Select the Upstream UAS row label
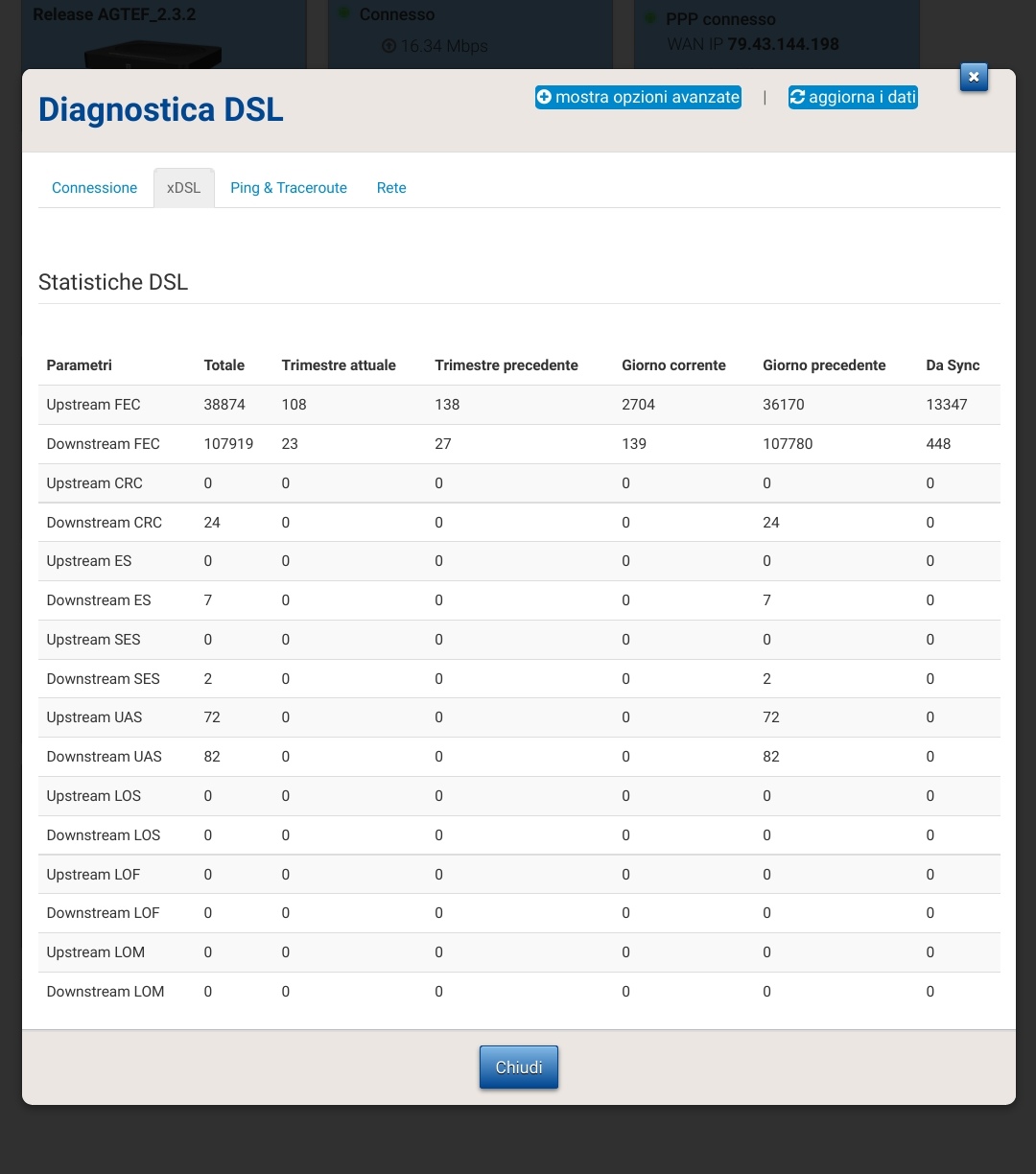 click(x=95, y=717)
